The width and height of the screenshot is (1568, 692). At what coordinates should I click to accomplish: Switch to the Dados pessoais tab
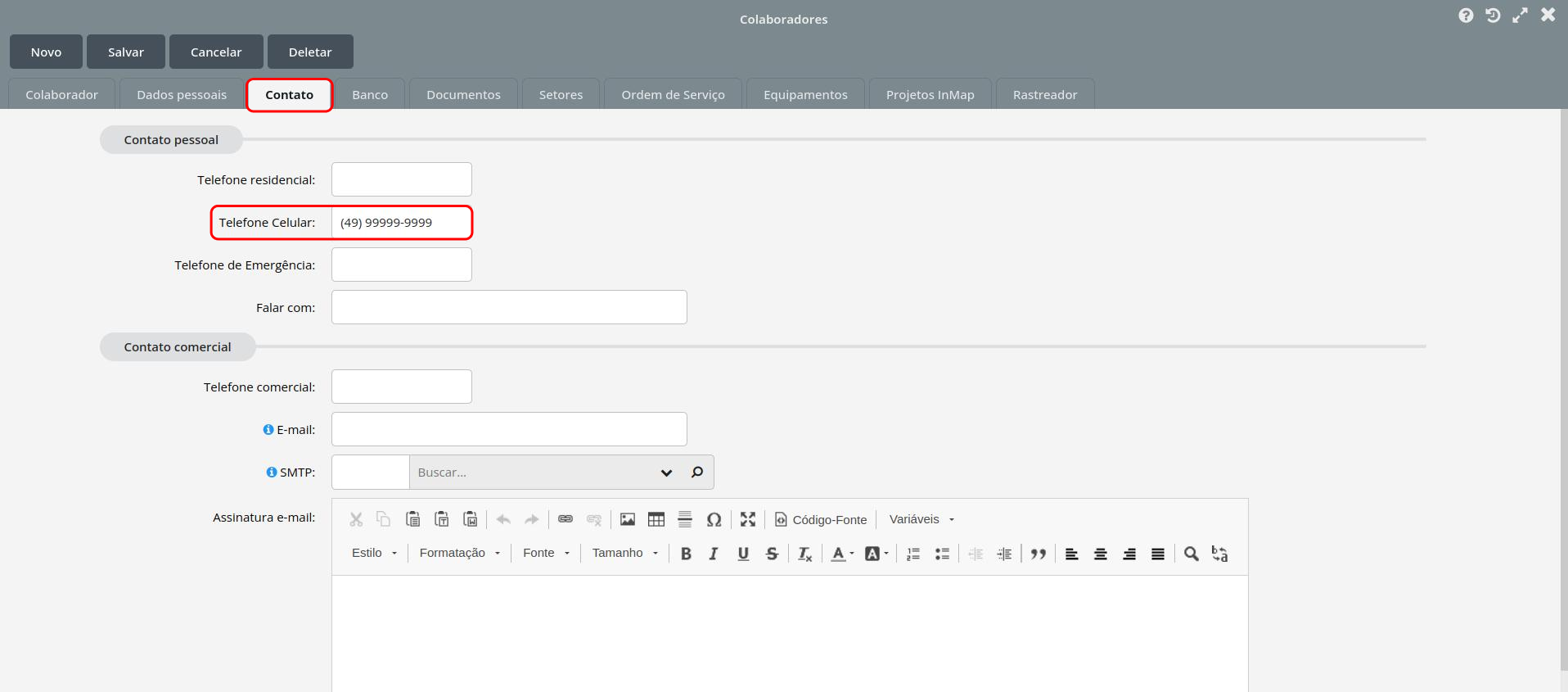[x=182, y=94]
